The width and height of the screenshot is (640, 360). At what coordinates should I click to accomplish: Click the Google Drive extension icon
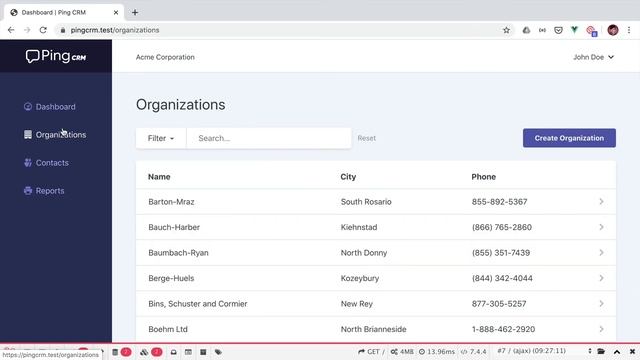click(526, 30)
